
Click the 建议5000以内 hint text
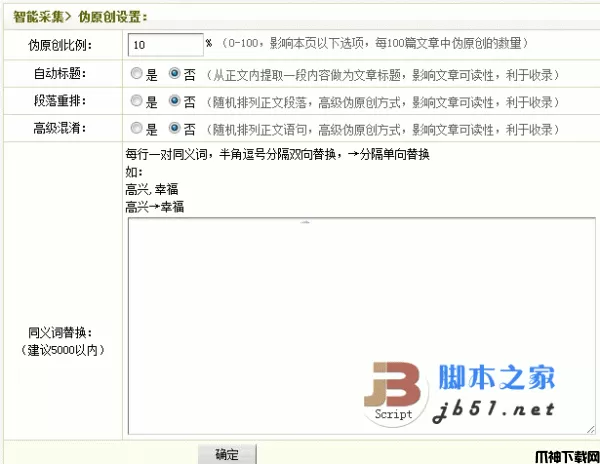pos(62,350)
